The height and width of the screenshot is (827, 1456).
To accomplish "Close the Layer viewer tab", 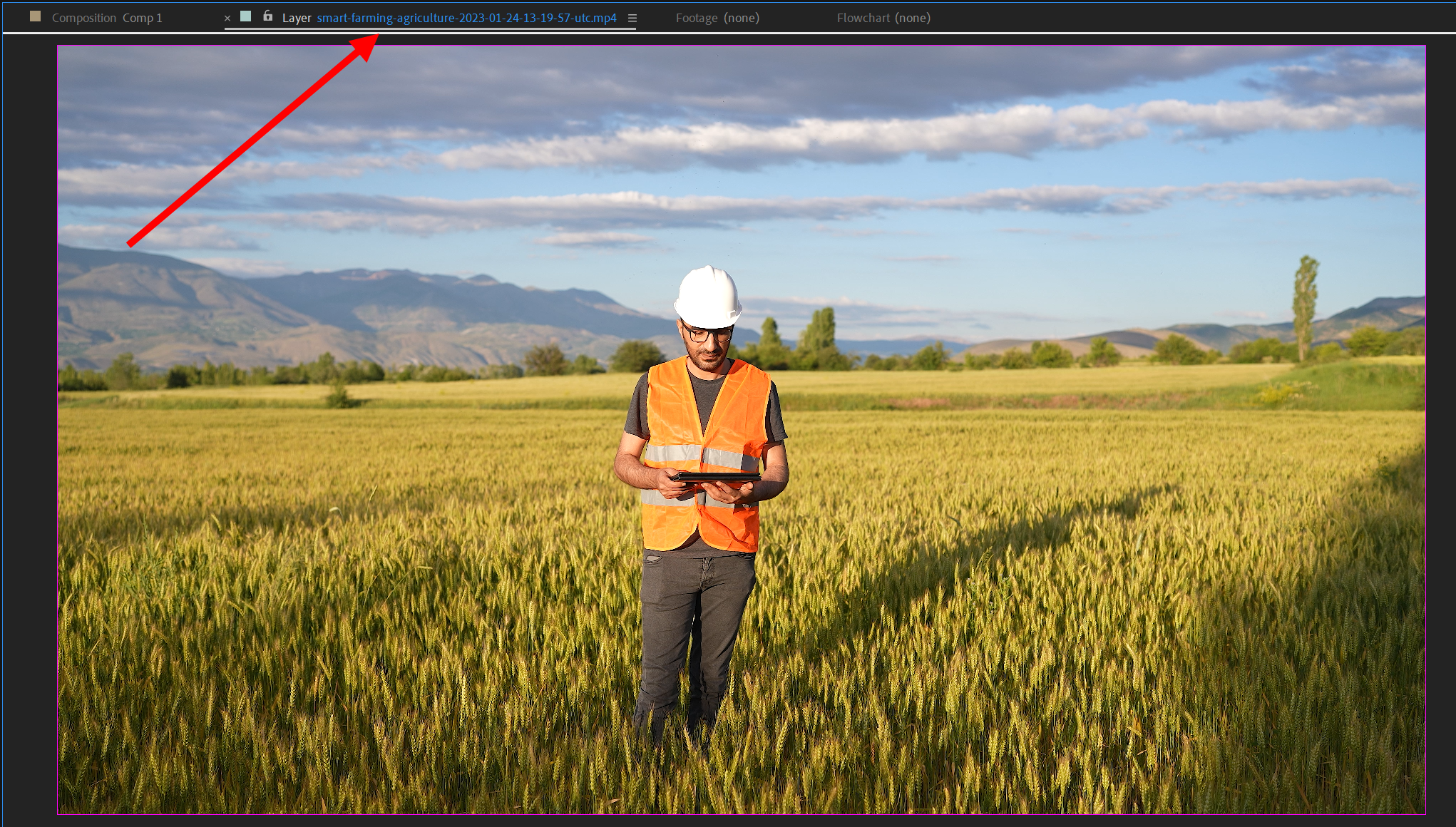I will pyautogui.click(x=227, y=19).
